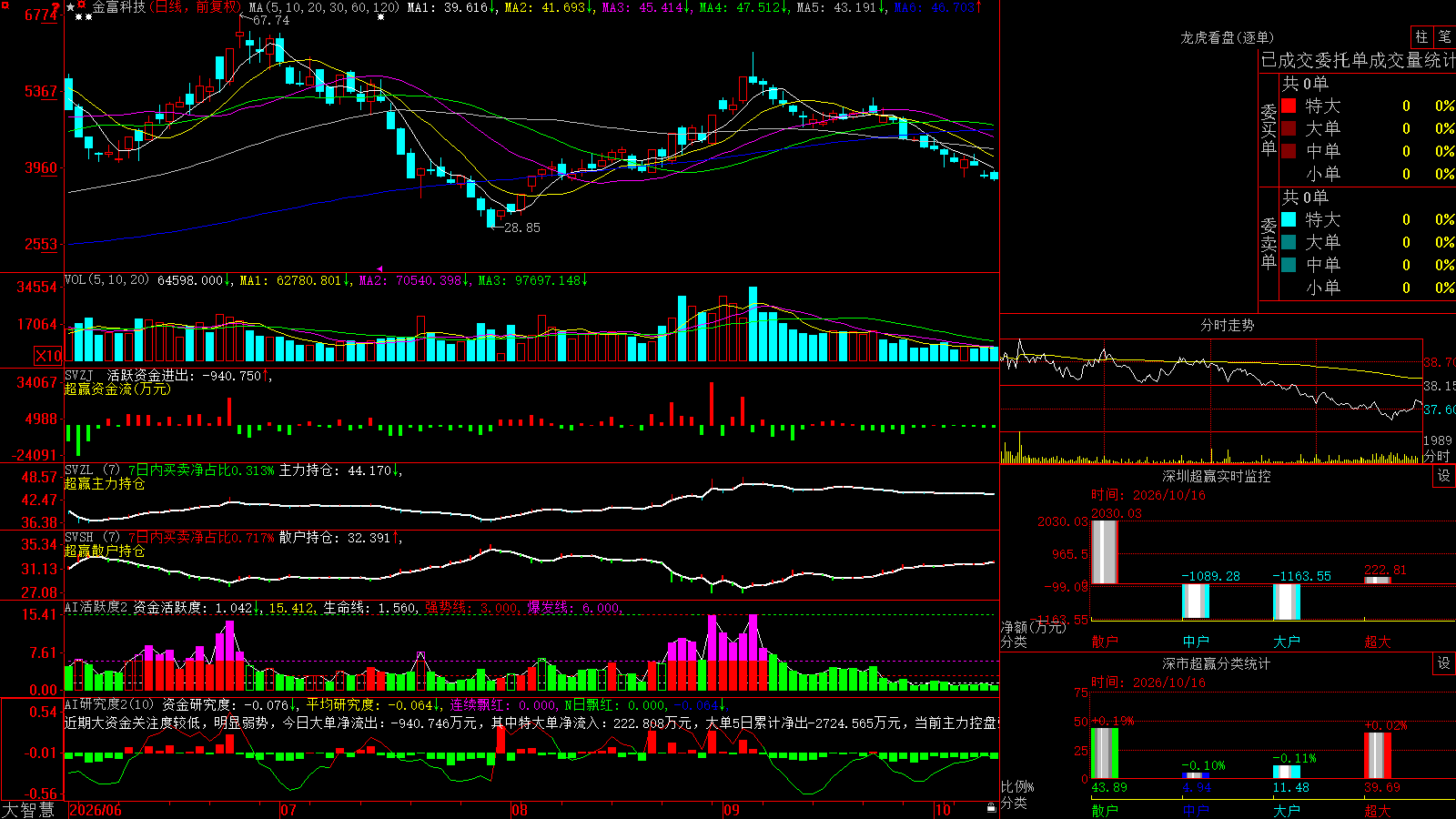Click the 09 month marker on timeline

(731, 810)
